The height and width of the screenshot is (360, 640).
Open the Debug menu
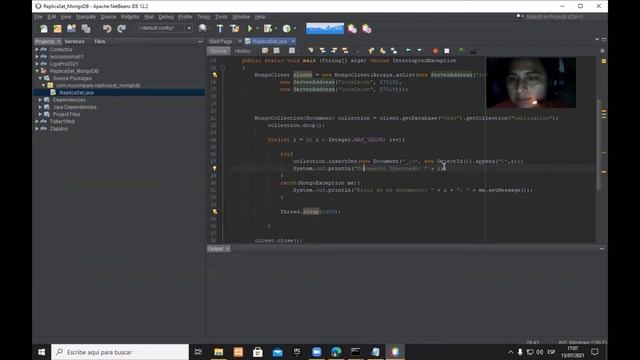coord(166,17)
